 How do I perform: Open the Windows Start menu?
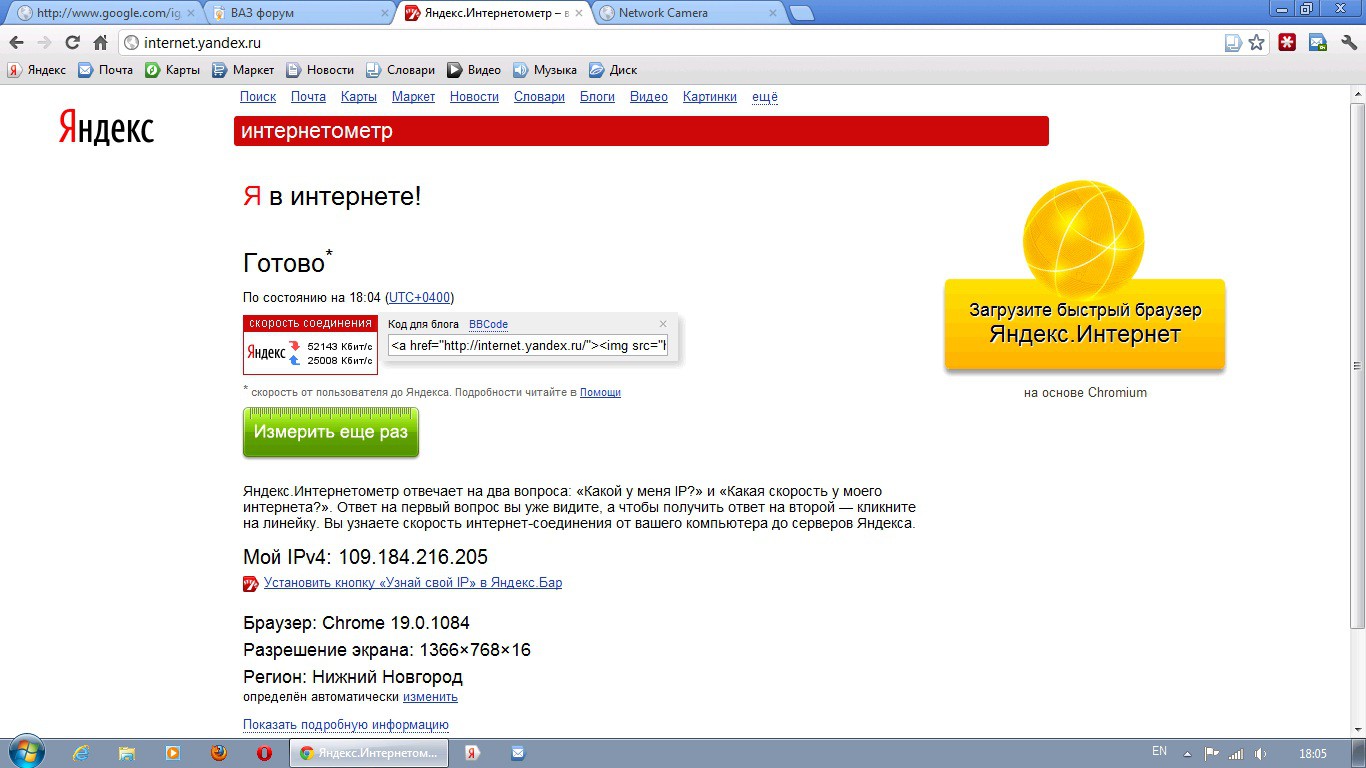pyautogui.click(x=25, y=752)
